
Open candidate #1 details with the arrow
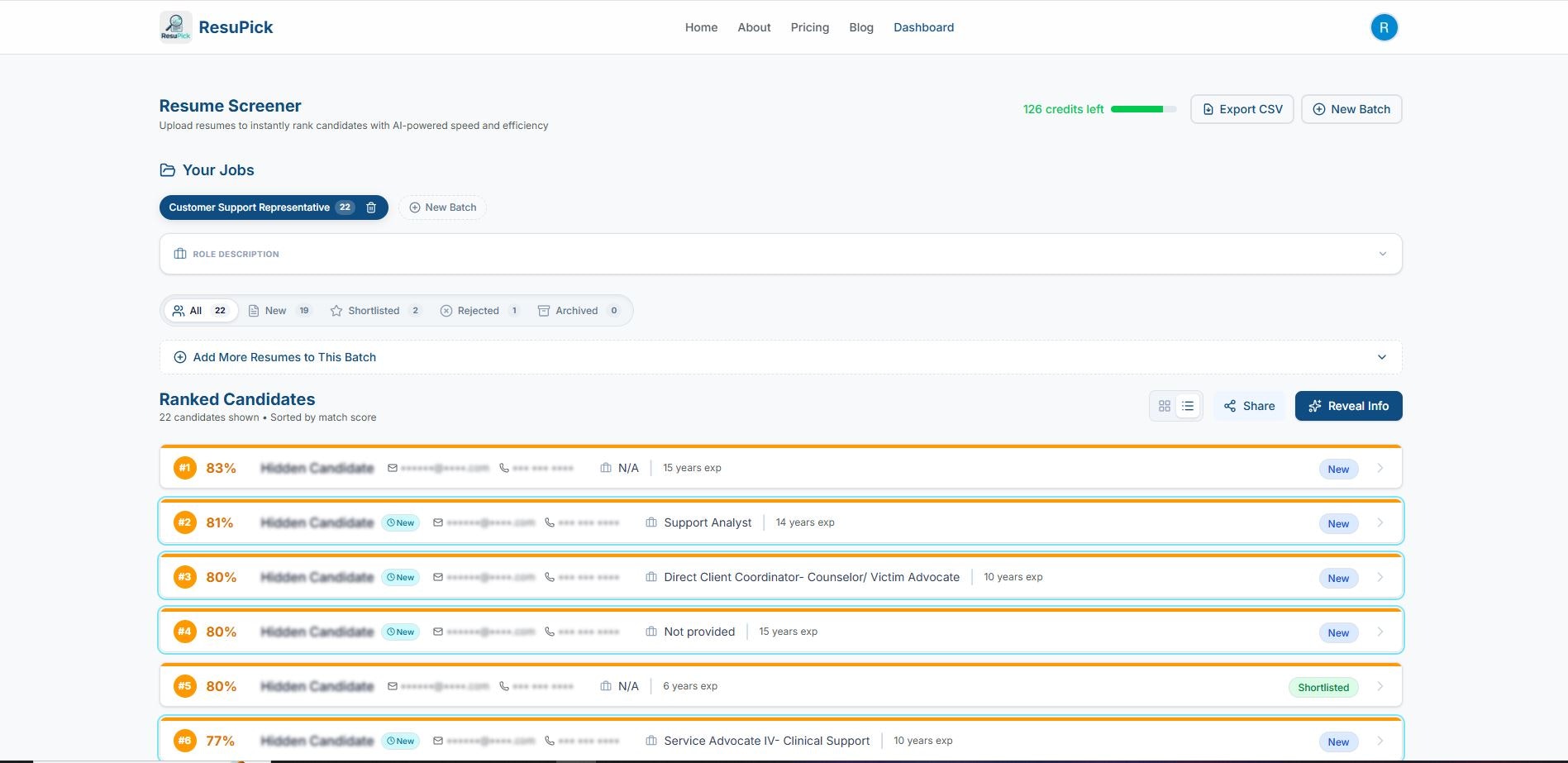click(1380, 468)
